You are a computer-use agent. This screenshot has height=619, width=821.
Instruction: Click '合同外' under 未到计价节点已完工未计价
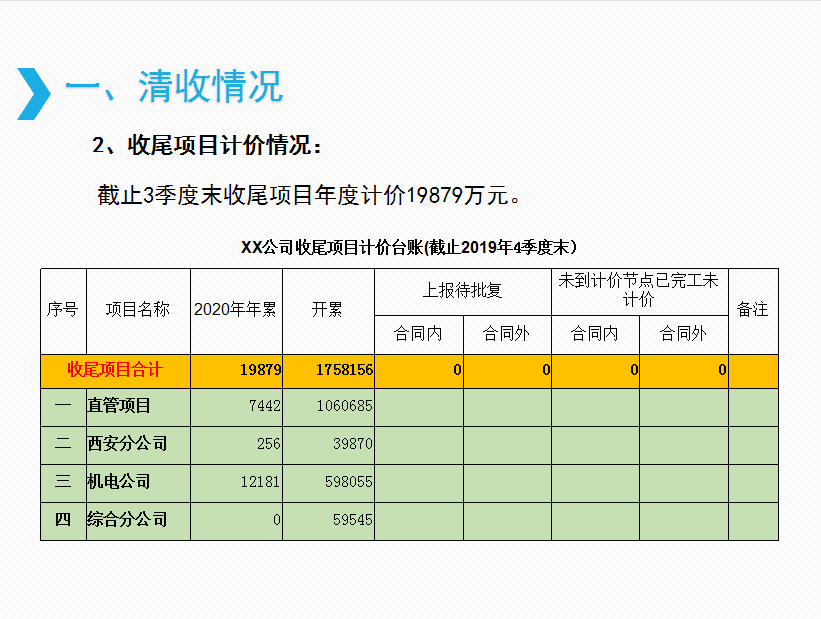tap(684, 335)
